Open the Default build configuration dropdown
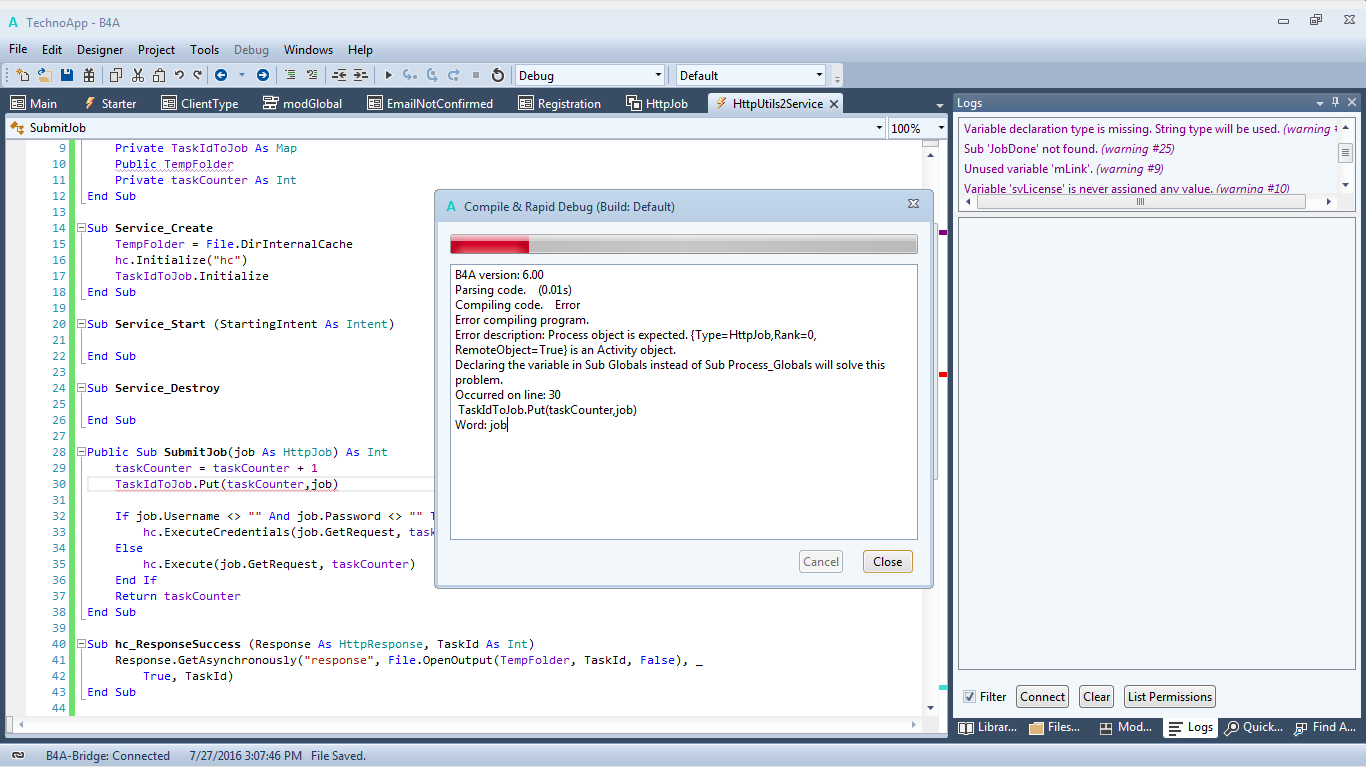Viewport: 1366px width, 768px height. click(x=819, y=75)
